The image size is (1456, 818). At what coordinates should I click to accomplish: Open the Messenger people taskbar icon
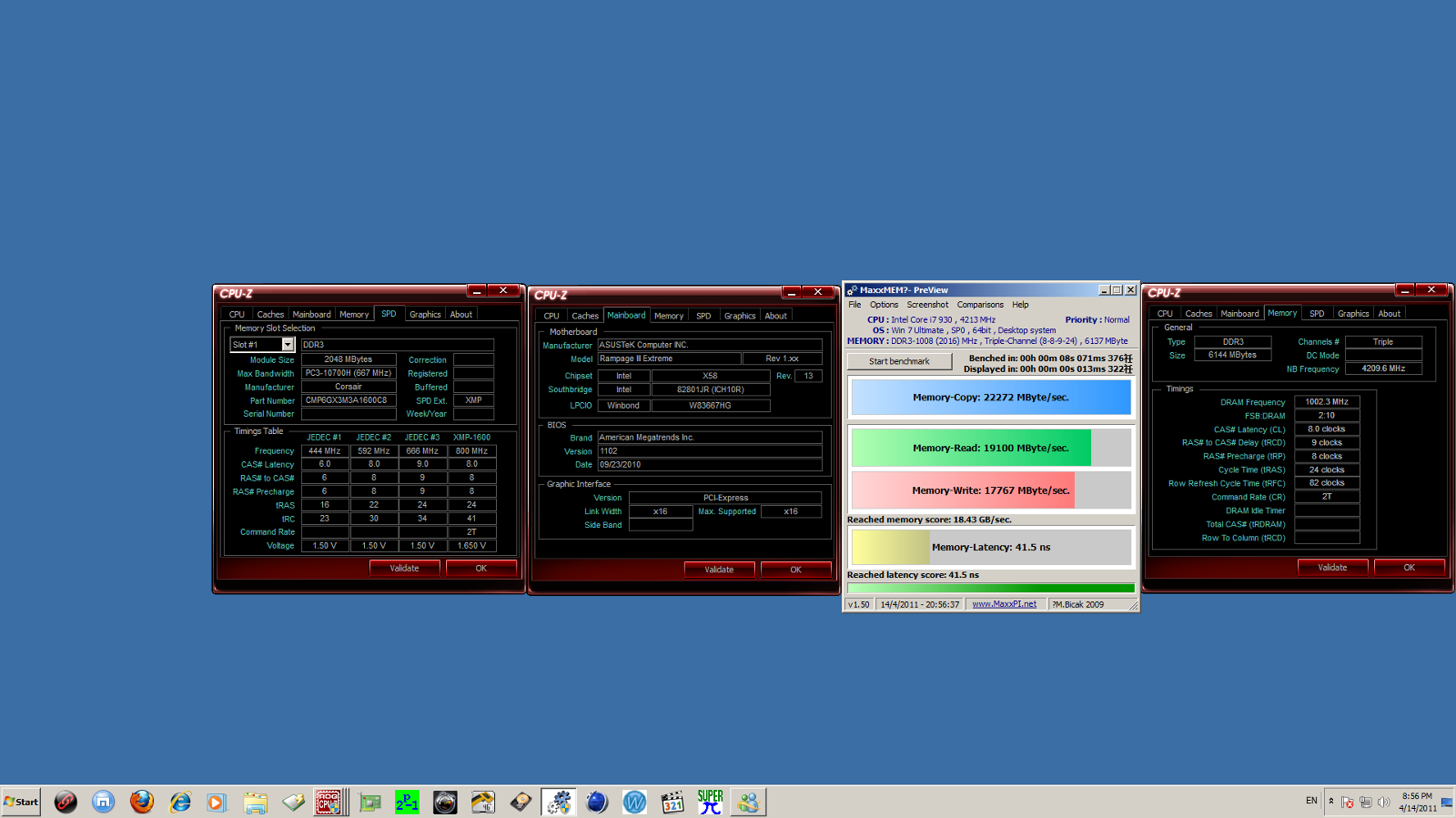(x=748, y=802)
